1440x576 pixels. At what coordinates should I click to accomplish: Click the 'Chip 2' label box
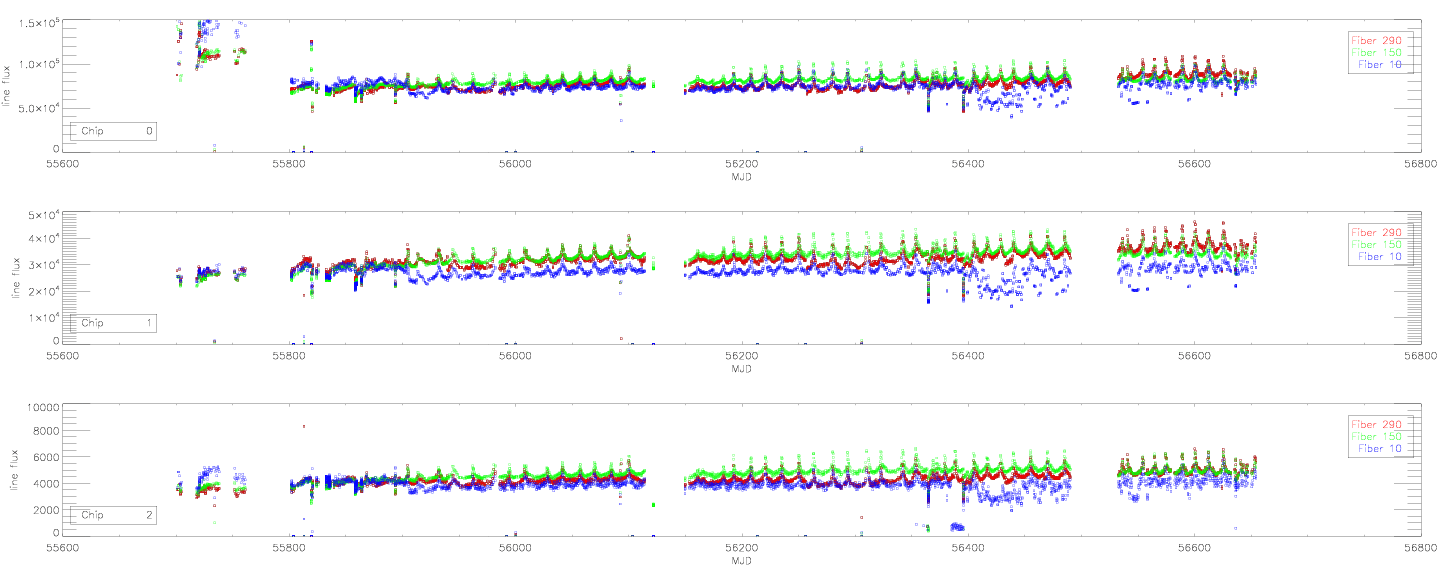(x=114, y=515)
